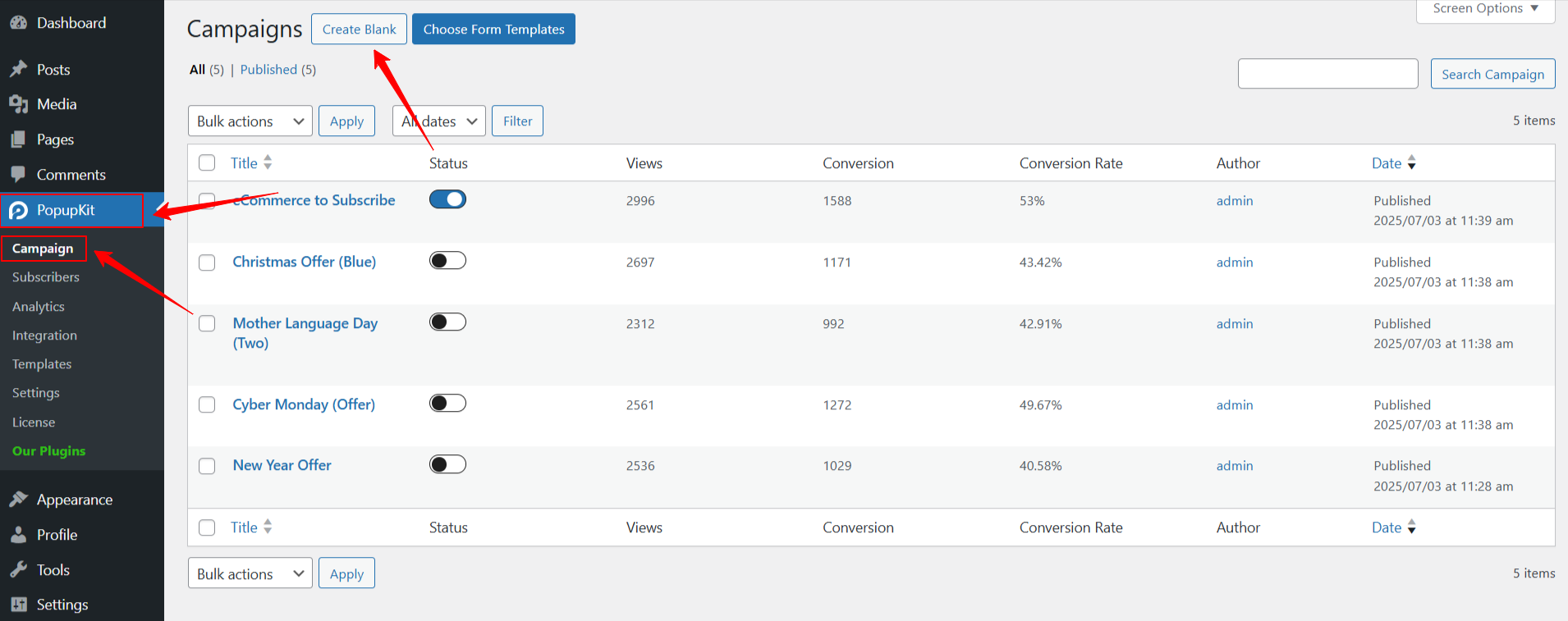Screen dimensions: 1568x621
Task: Click the Choose Form Templates button
Action: [493, 30]
